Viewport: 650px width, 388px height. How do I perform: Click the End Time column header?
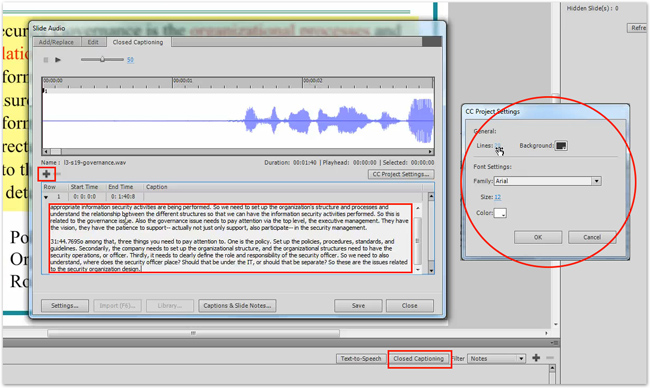click(x=121, y=187)
